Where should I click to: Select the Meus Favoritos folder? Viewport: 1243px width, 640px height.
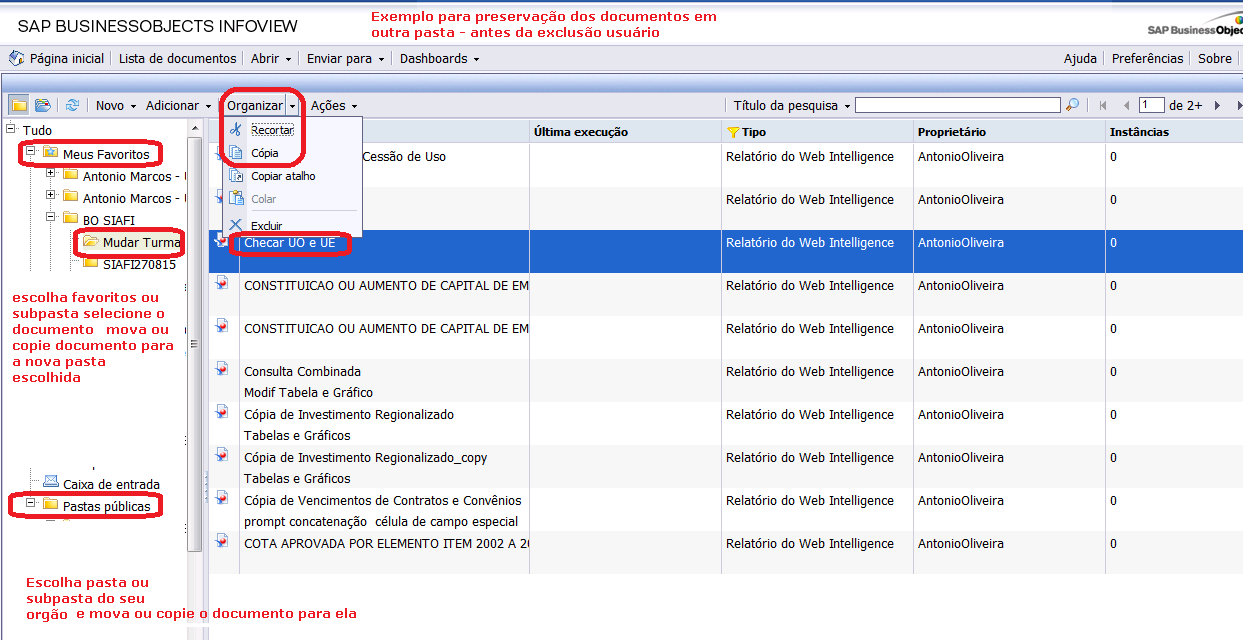106,154
